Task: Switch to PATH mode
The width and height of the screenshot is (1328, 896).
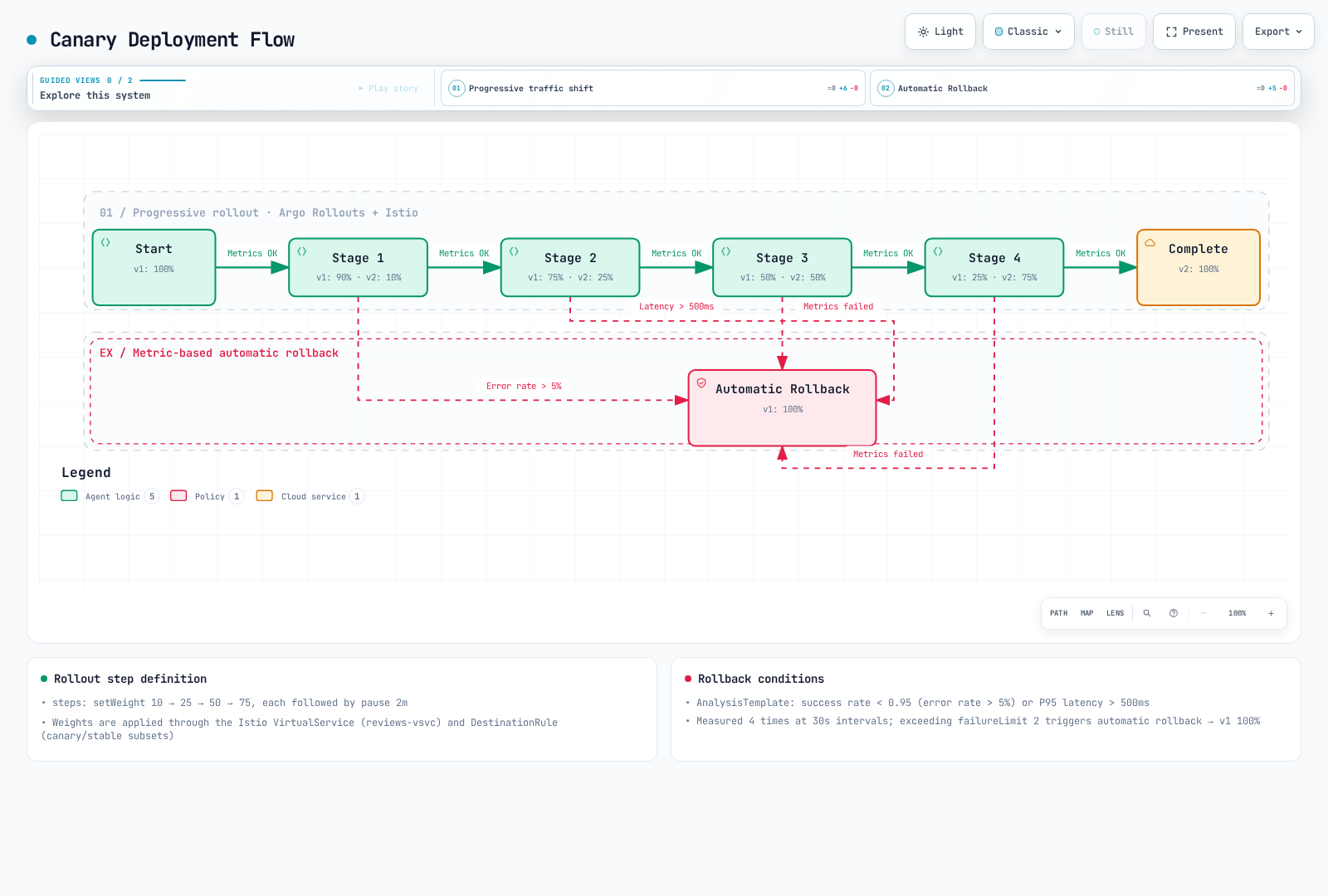Action: pos(1058,613)
